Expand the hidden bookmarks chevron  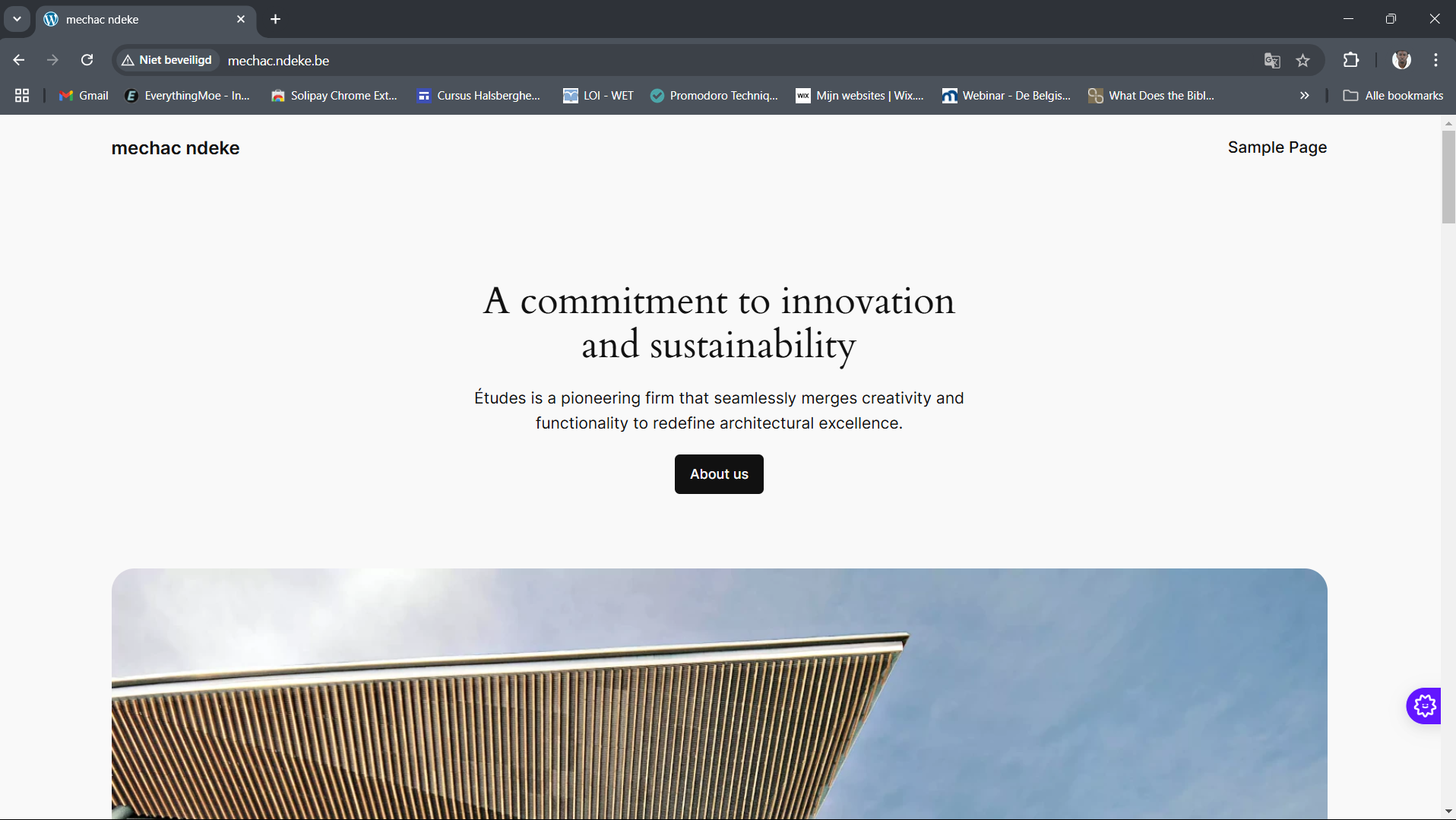coord(1305,96)
